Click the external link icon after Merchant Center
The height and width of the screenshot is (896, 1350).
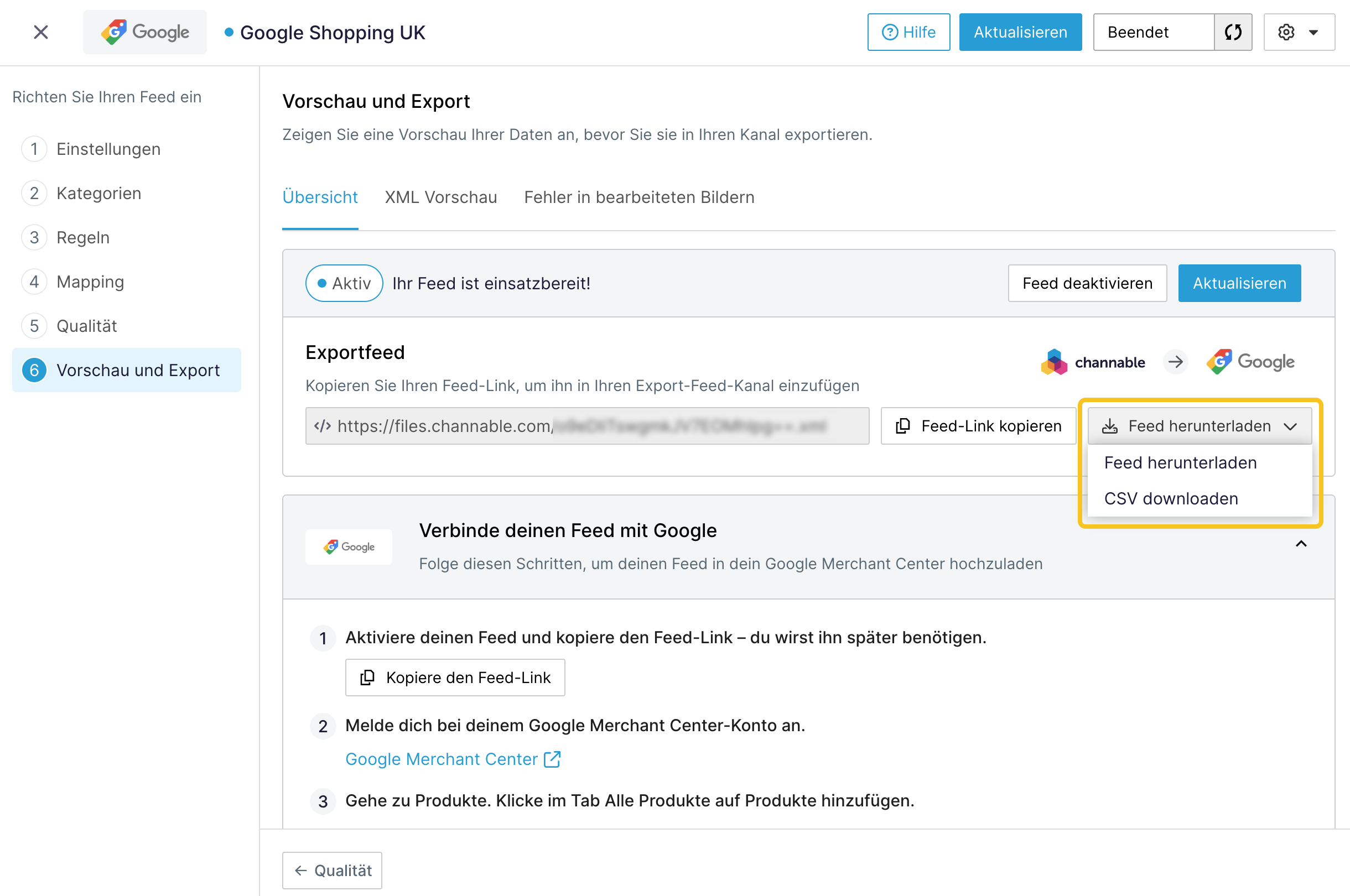coord(552,759)
